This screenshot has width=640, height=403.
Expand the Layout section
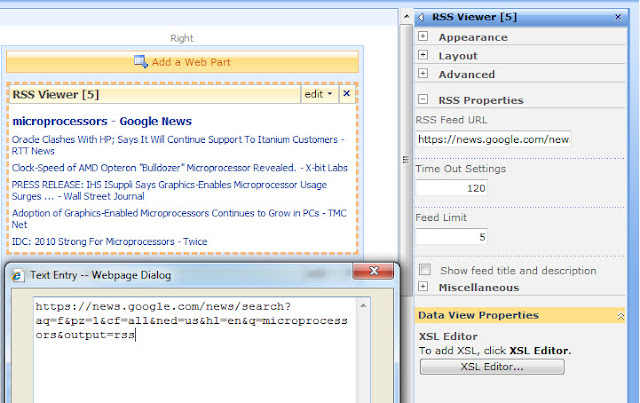click(423, 55)
